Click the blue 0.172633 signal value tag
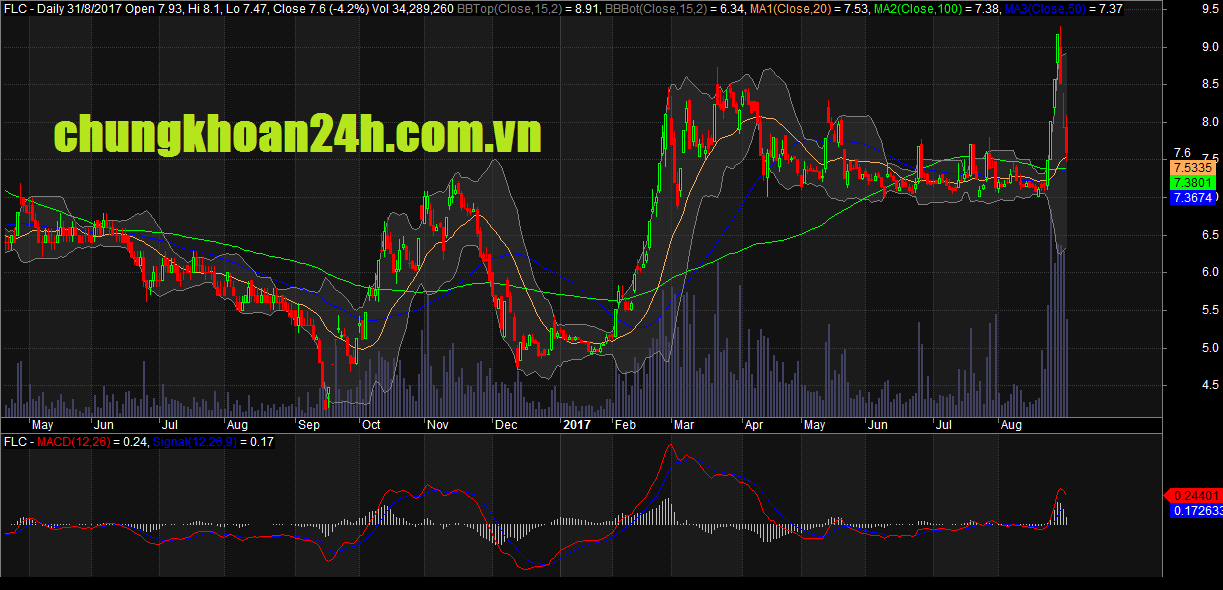Viewport: 1223px width, 590px height. (1194, 511)
